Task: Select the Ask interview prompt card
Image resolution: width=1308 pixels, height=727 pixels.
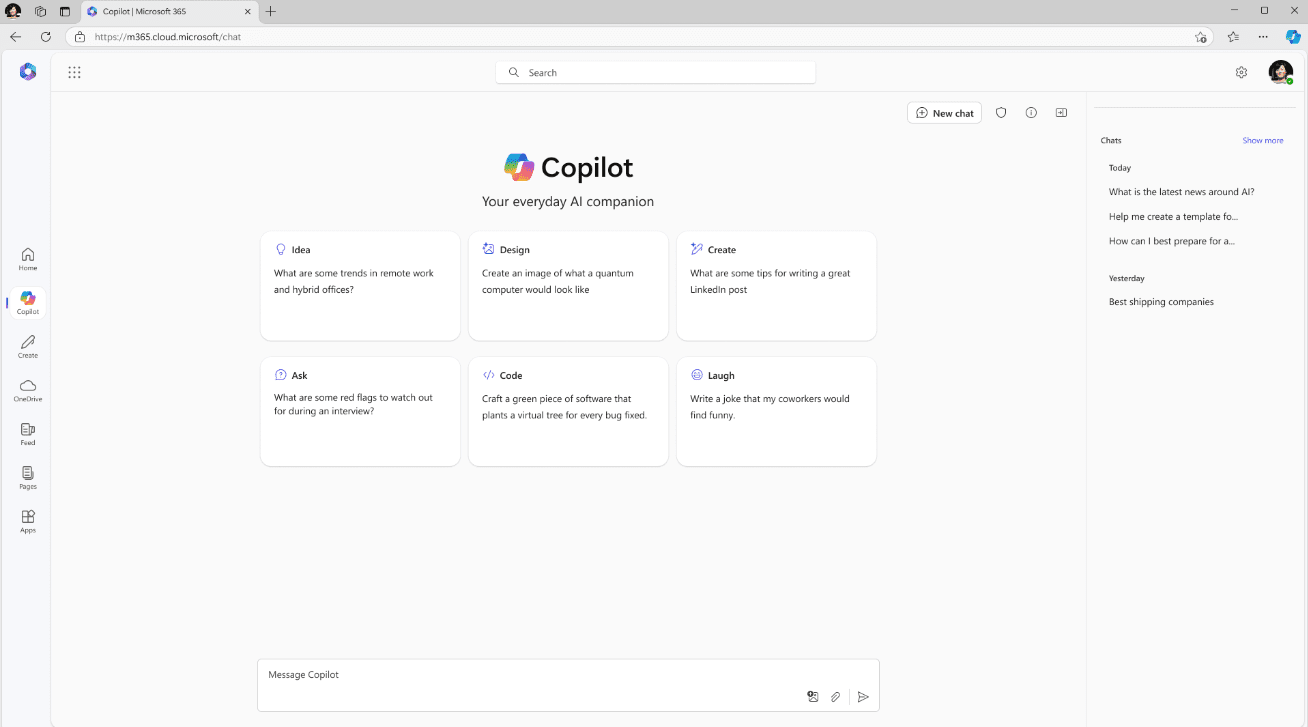Action: pos(360,411)
